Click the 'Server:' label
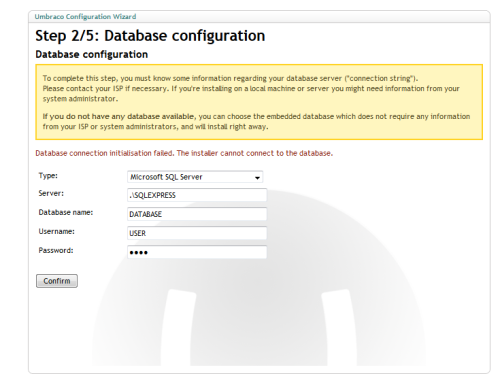Image resolution: width=500 pixels, height=391 pixels. 51,193
